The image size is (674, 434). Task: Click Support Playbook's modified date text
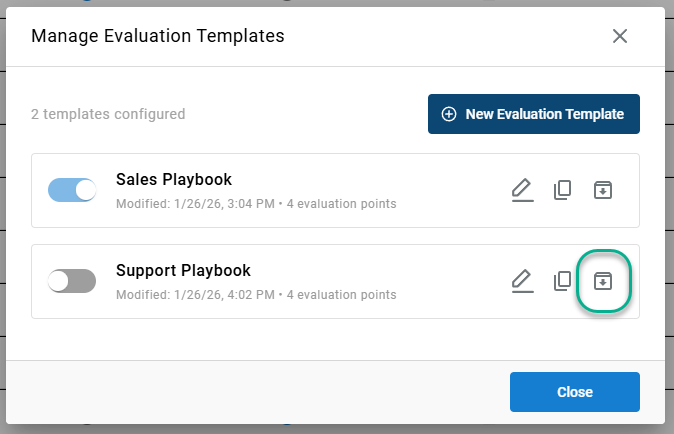(195, 295)
